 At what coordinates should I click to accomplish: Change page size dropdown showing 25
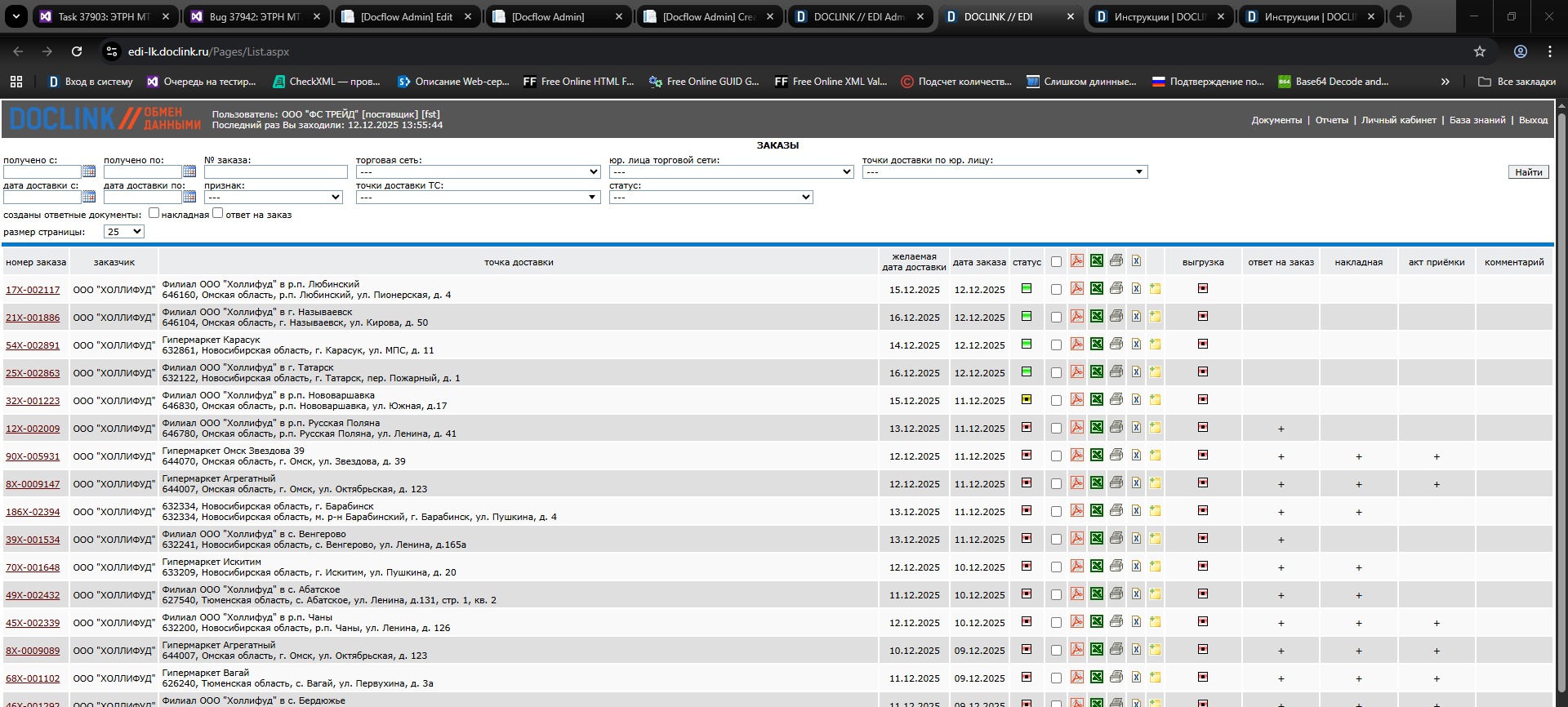[124, 232]
